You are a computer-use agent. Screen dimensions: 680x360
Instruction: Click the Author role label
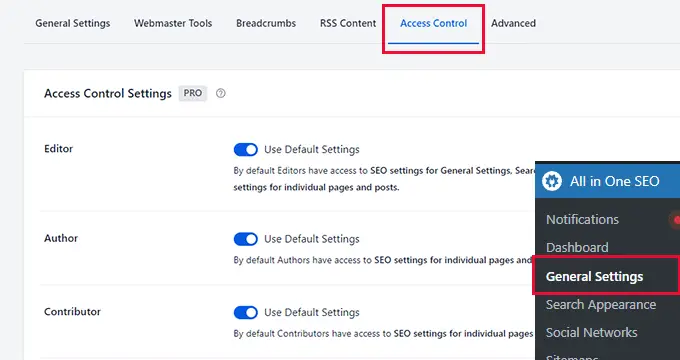(x=61, y=238)
